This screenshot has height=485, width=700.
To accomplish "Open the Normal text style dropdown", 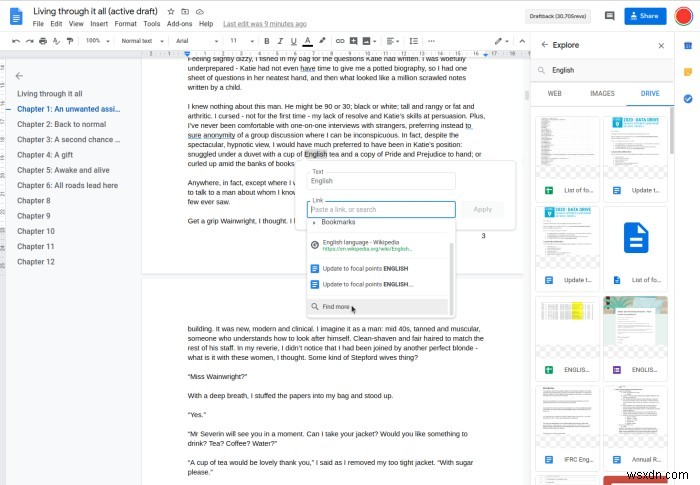I will tap(142, 41).
